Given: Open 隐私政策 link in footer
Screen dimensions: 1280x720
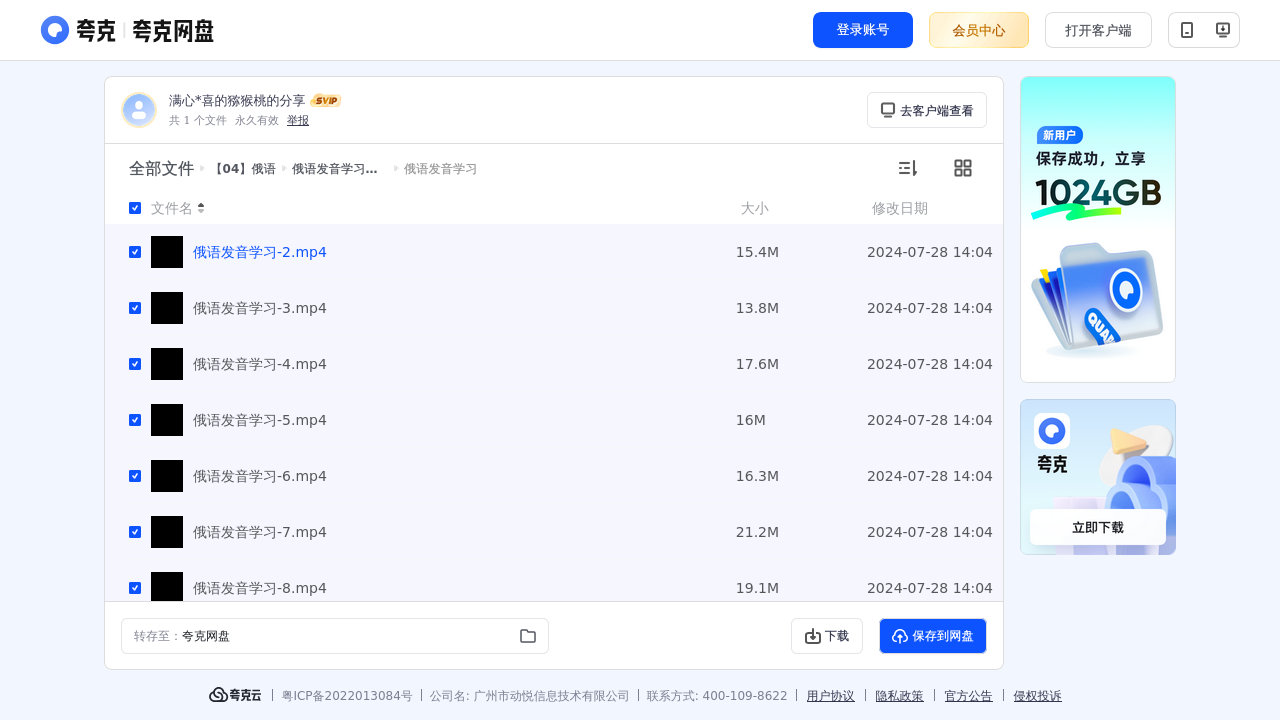Looking at the screenshot, I should coord(900,696).
